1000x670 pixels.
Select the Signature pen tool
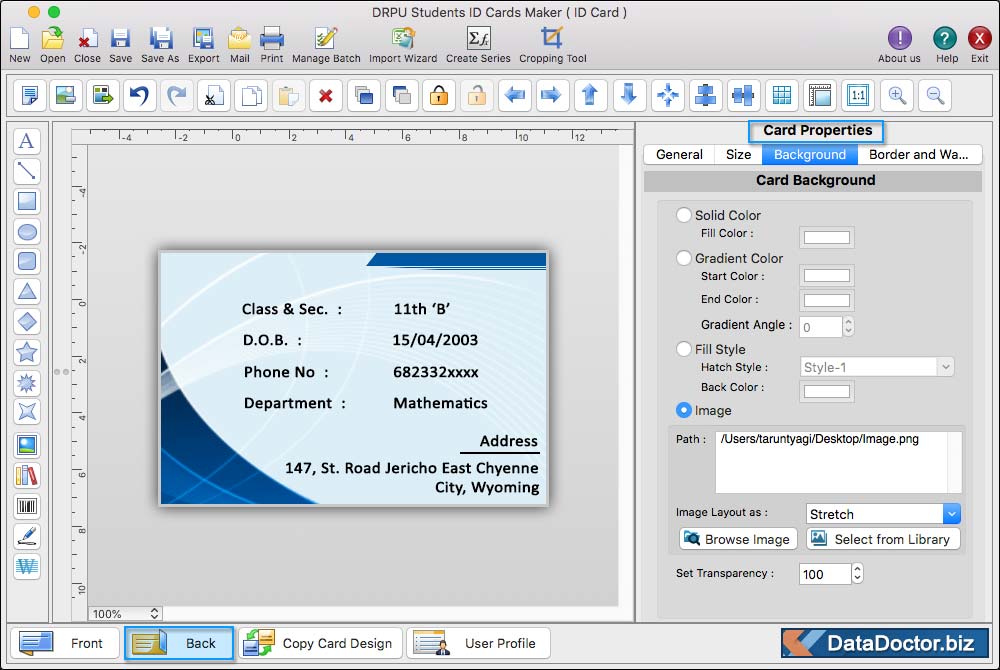(x=27, y=536)
